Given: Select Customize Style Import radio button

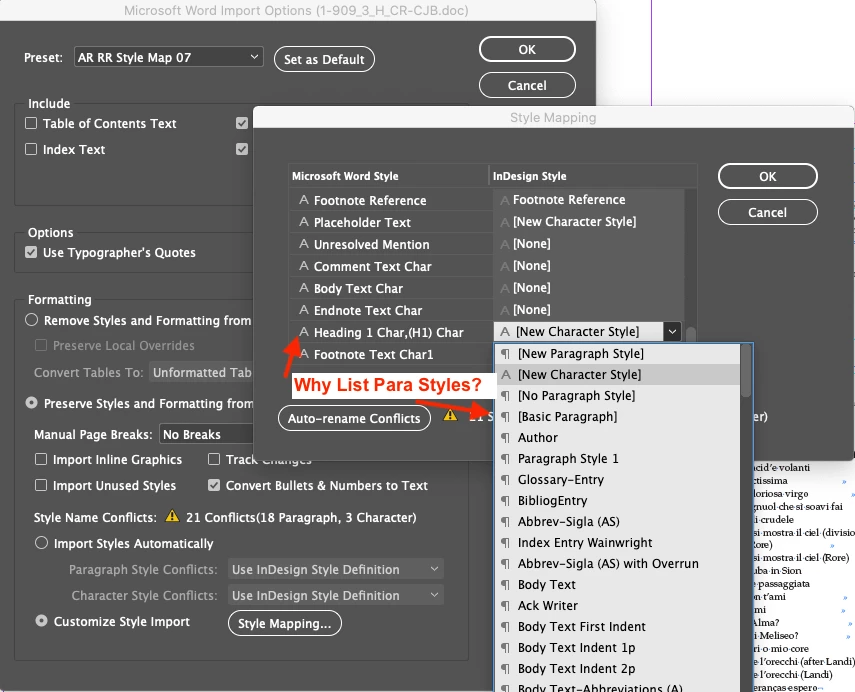Looking at the screenshot, I should point(41,621).
